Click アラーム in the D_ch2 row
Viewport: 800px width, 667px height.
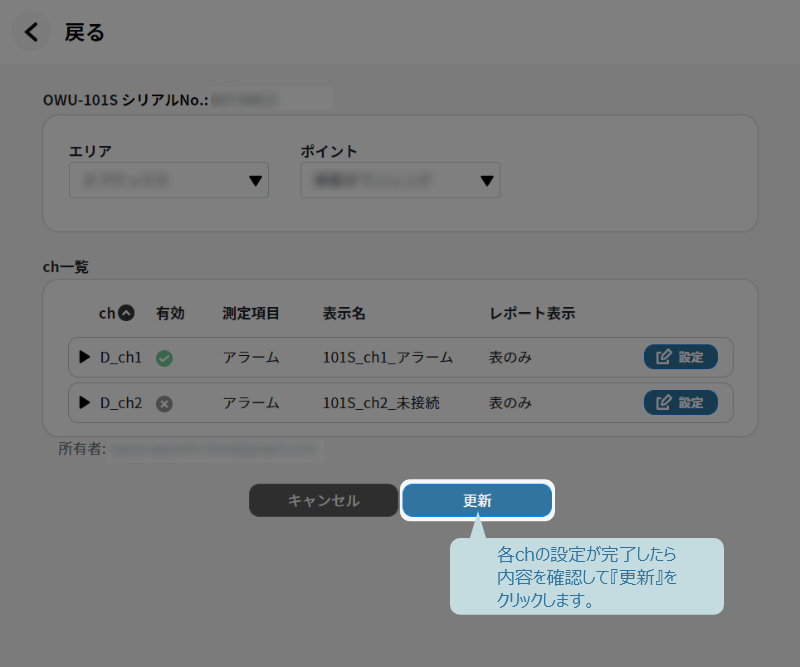click(x=251, y=403)
